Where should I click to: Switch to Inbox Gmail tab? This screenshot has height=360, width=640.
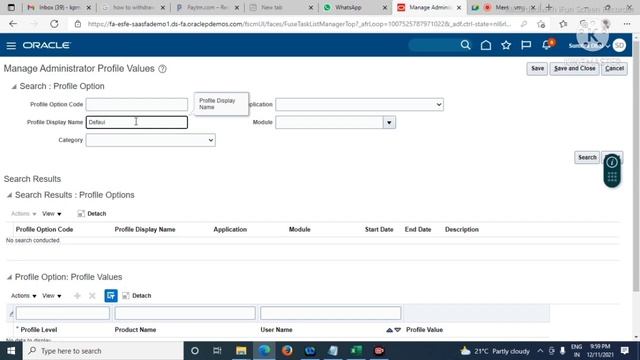tap(60, 7)
